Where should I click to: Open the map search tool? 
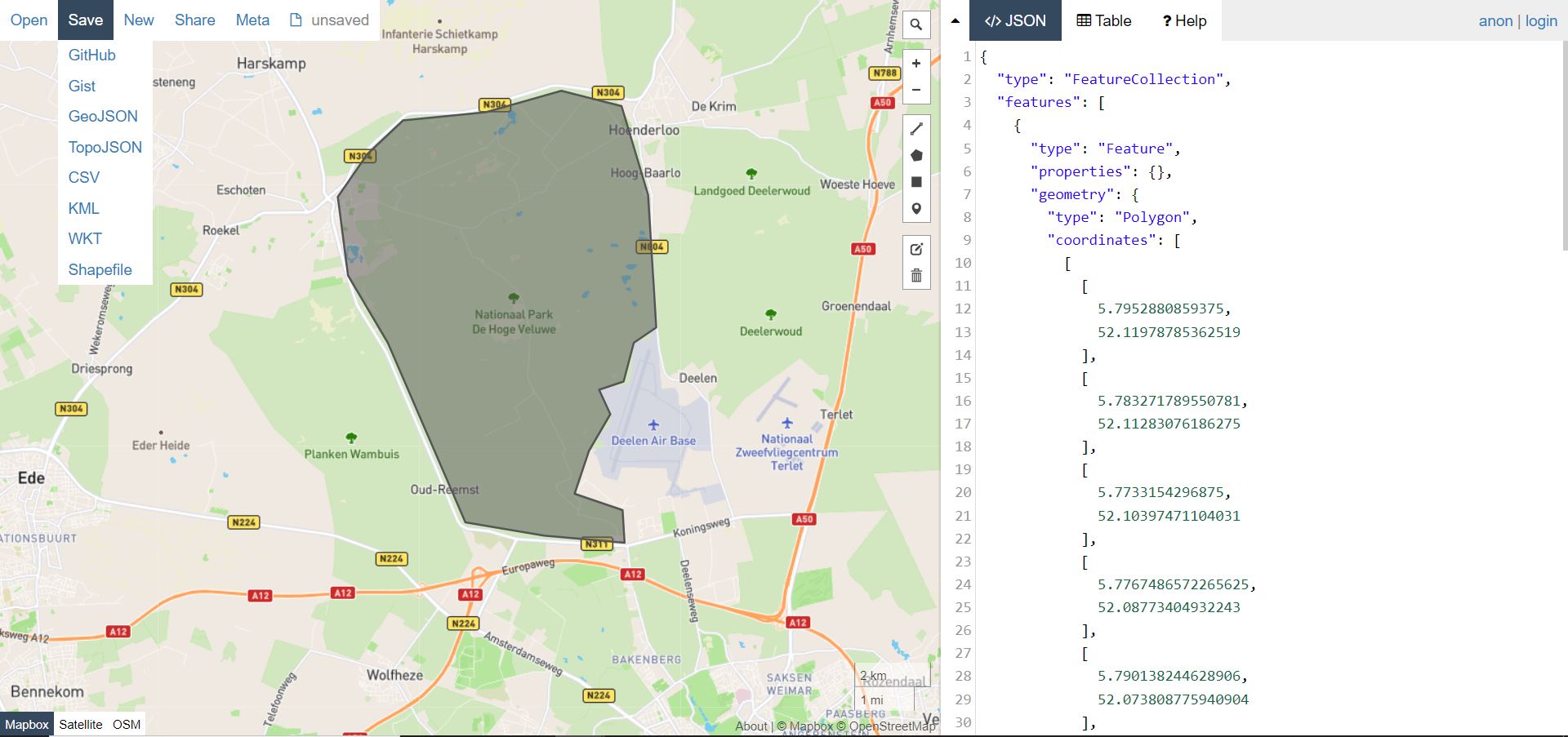916,24
